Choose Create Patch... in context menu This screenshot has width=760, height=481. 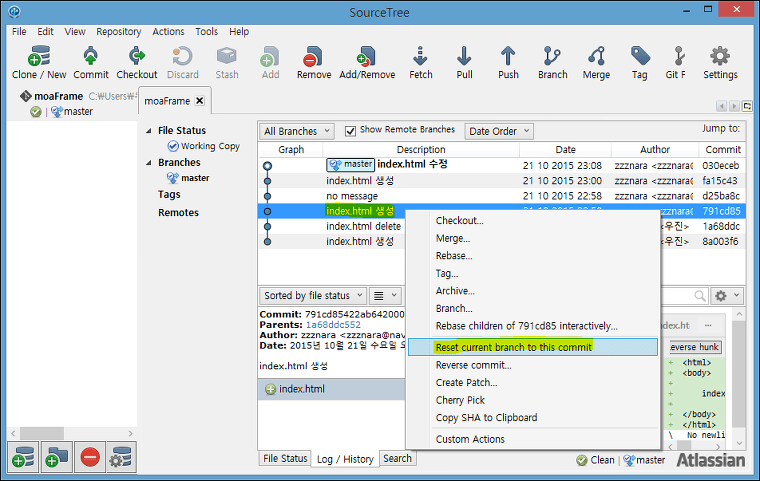533,383
